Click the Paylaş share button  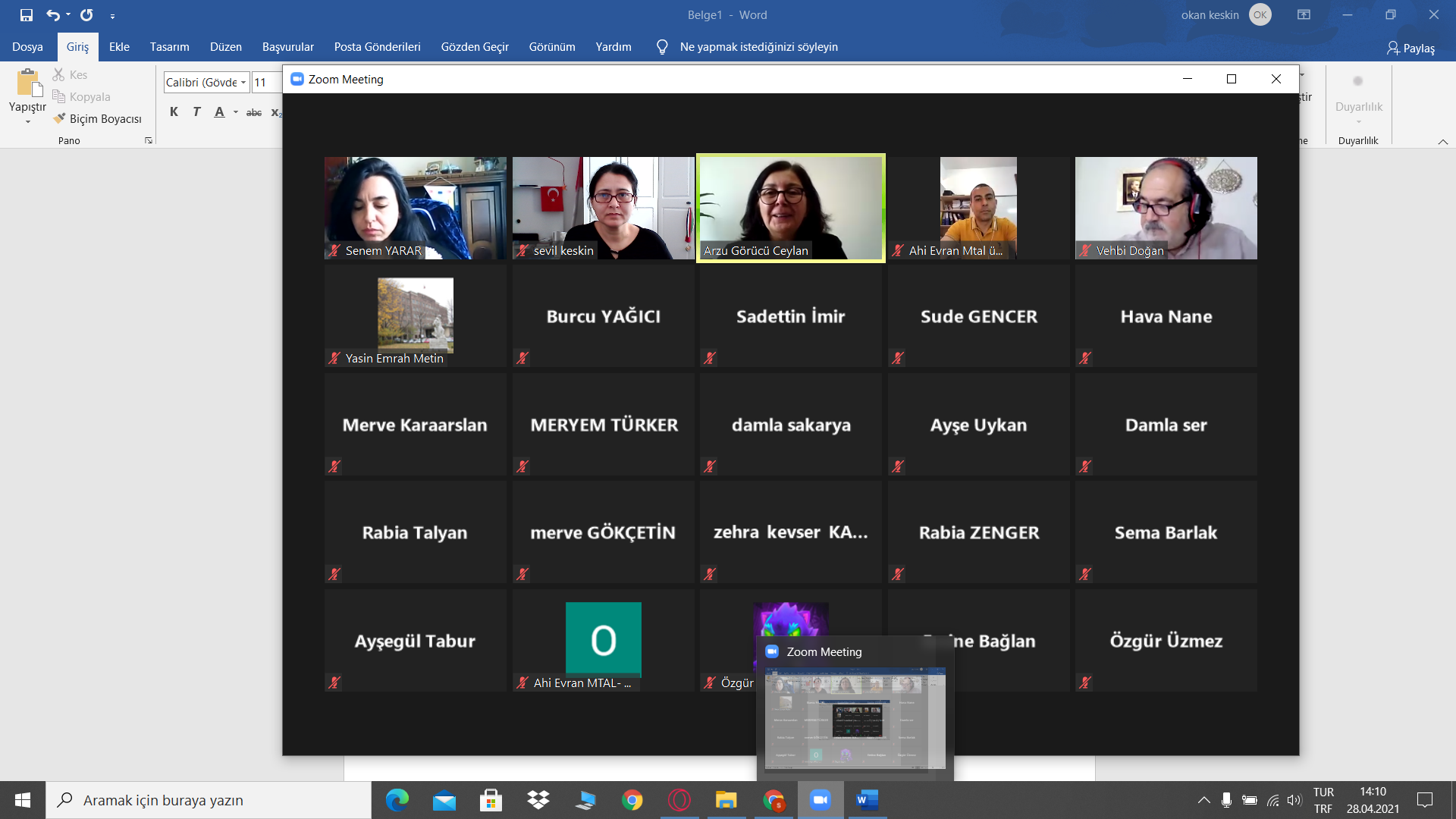pyautogui.click(x=1410, y=48)
